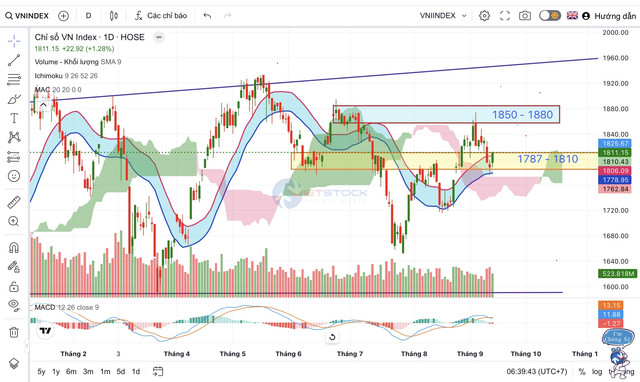Set range to 5y
The width and height of the screenshot is (640, 382).
click(x=41, y=371)
